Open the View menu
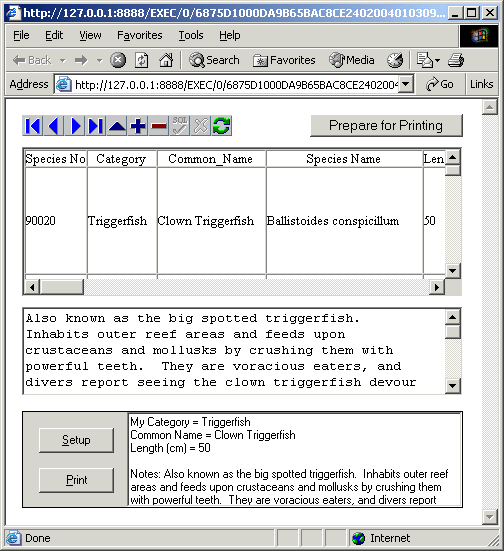 pyautogui.click(x=90, y=35)
